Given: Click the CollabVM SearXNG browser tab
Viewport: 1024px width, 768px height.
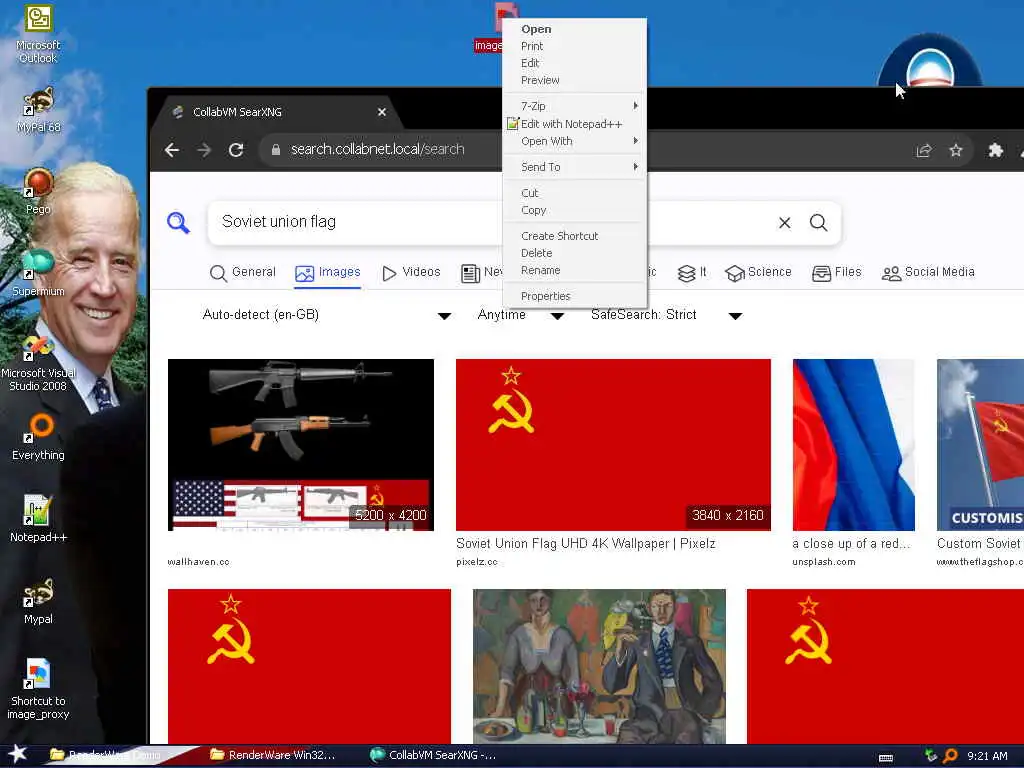Looking at the screenshot, I should coord(278,112).
